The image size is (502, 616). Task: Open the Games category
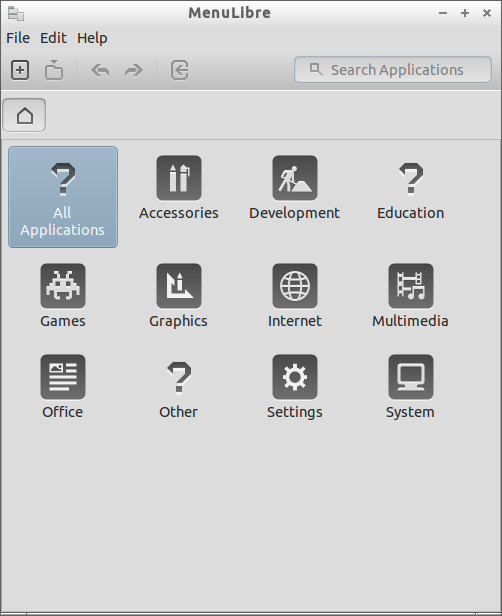tap(63, 296)
